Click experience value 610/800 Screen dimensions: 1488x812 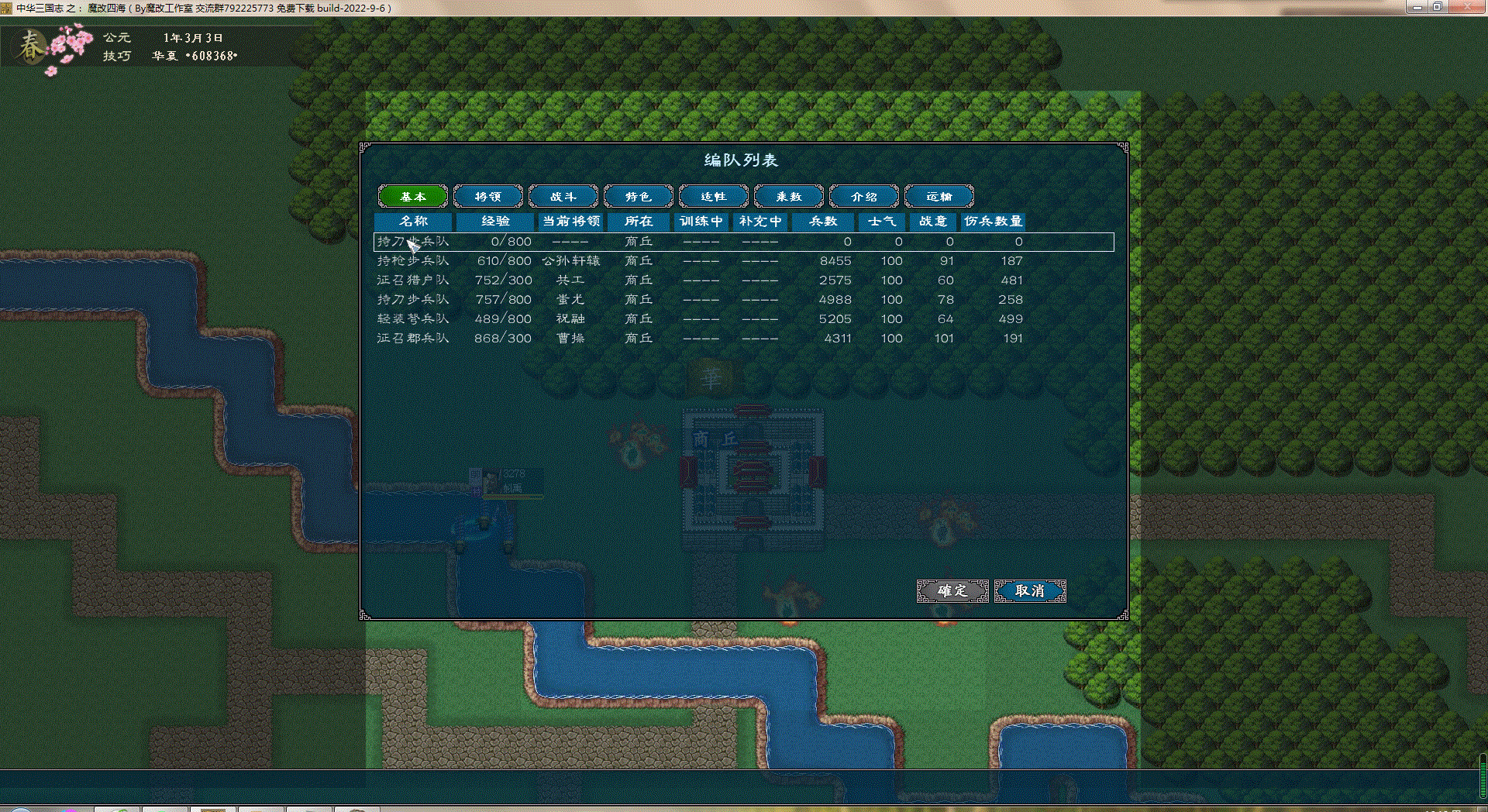(x=504, y=261)
